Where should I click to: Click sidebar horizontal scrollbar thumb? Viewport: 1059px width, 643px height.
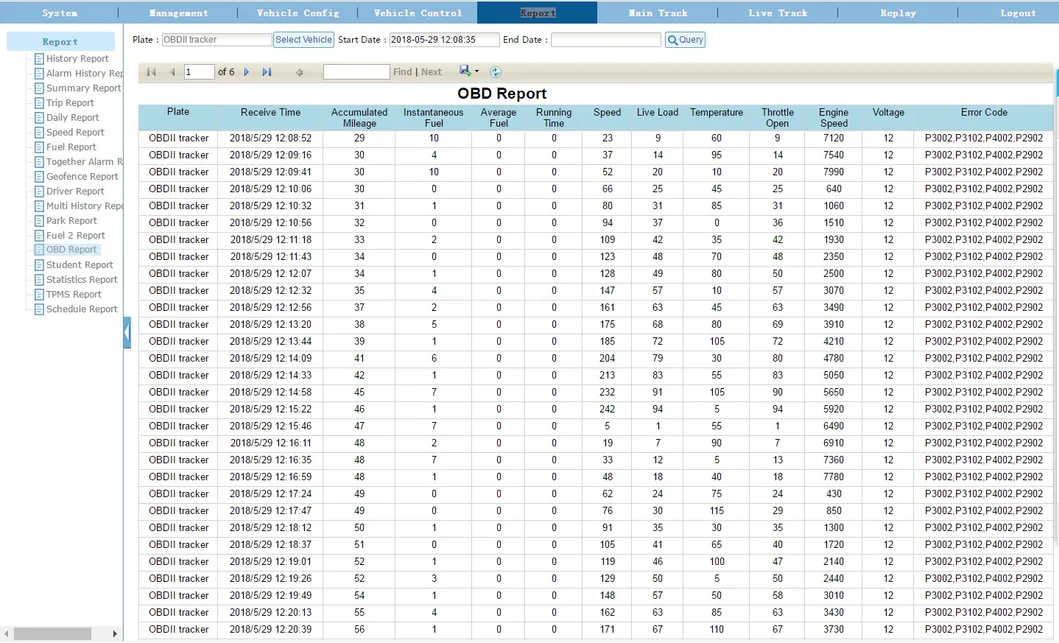coord(53,634)
